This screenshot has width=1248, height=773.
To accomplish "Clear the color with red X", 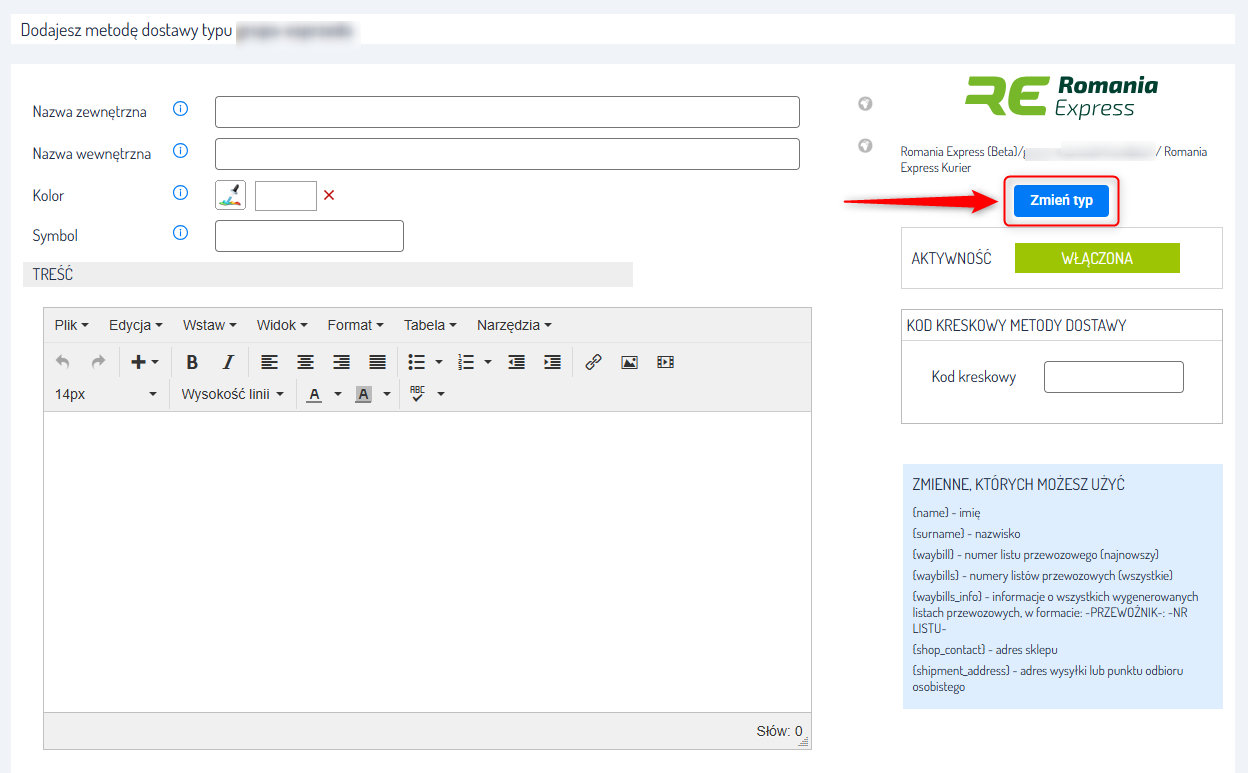I will click(329, 196).
